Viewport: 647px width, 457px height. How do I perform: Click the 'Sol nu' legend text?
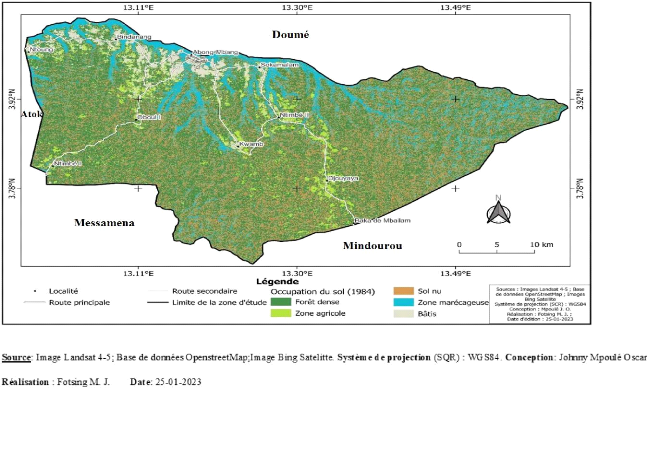[430, 291]
